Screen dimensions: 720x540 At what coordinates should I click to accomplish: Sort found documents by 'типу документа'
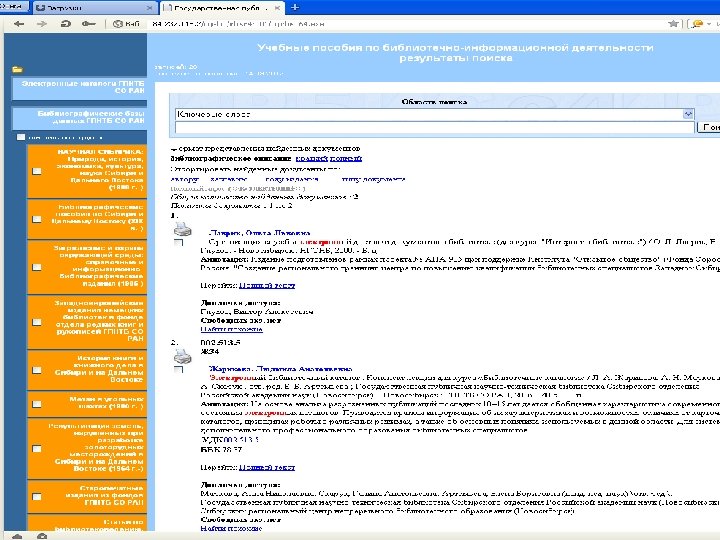click(x=374, y=179)
